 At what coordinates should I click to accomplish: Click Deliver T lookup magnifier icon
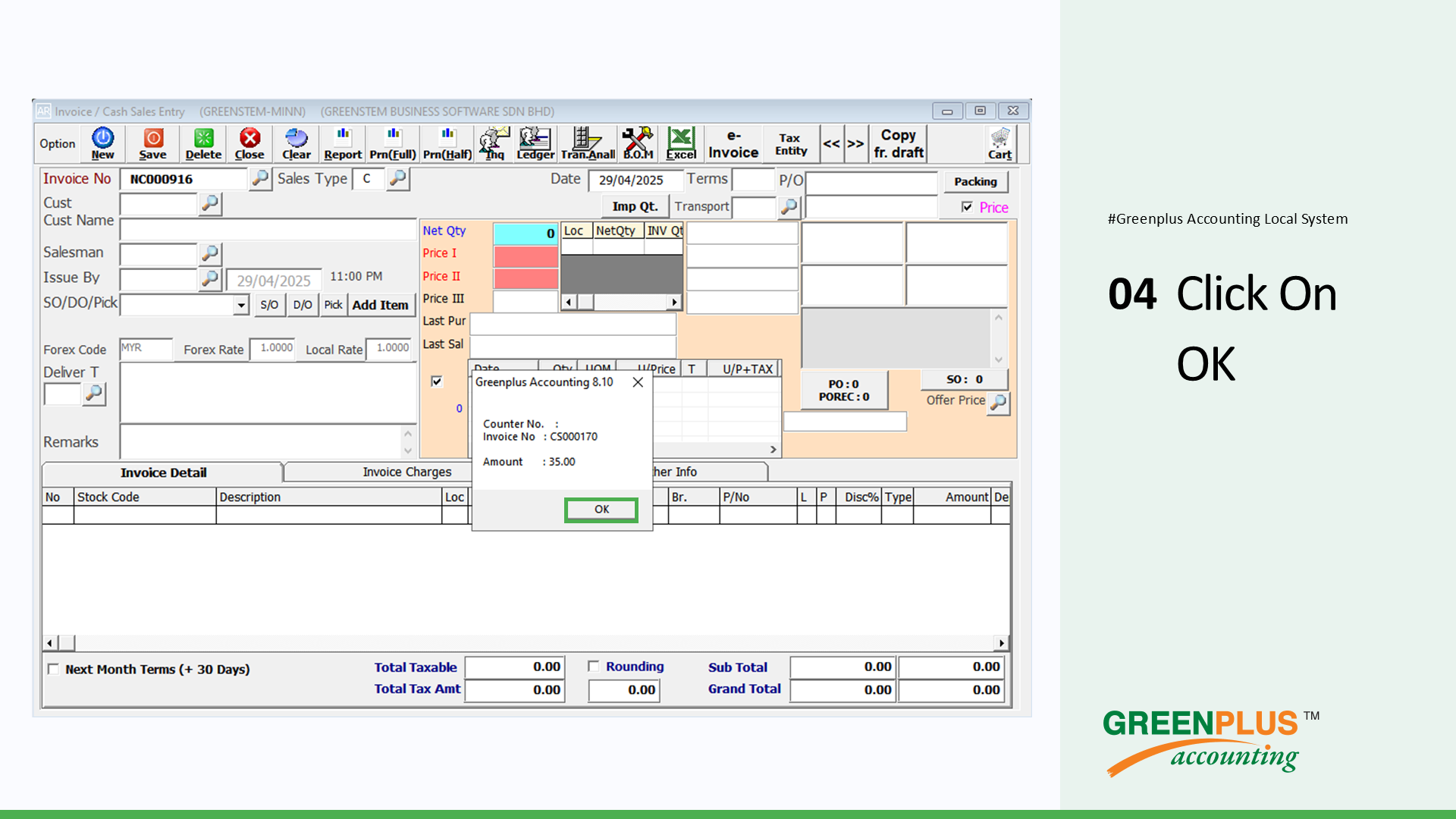pyautogui.click(x=94, y=394)
